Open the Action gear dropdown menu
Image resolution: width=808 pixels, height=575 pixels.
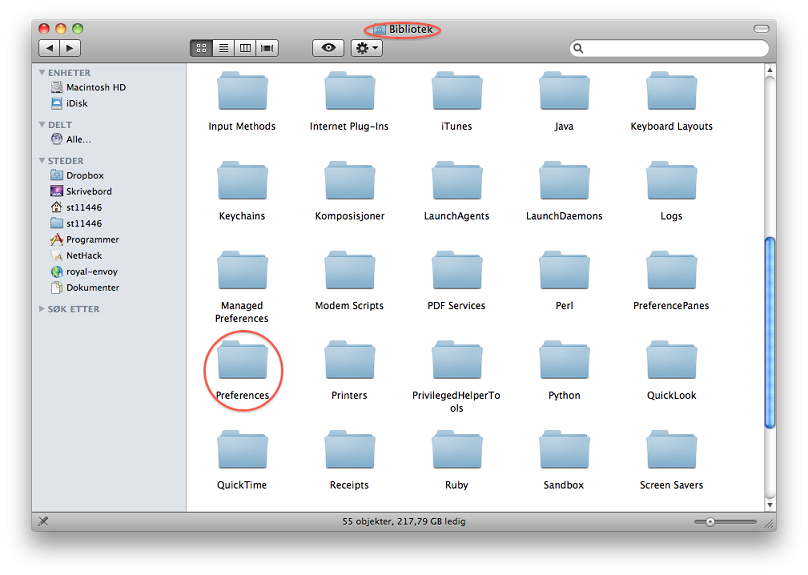[x=366, y=48]
